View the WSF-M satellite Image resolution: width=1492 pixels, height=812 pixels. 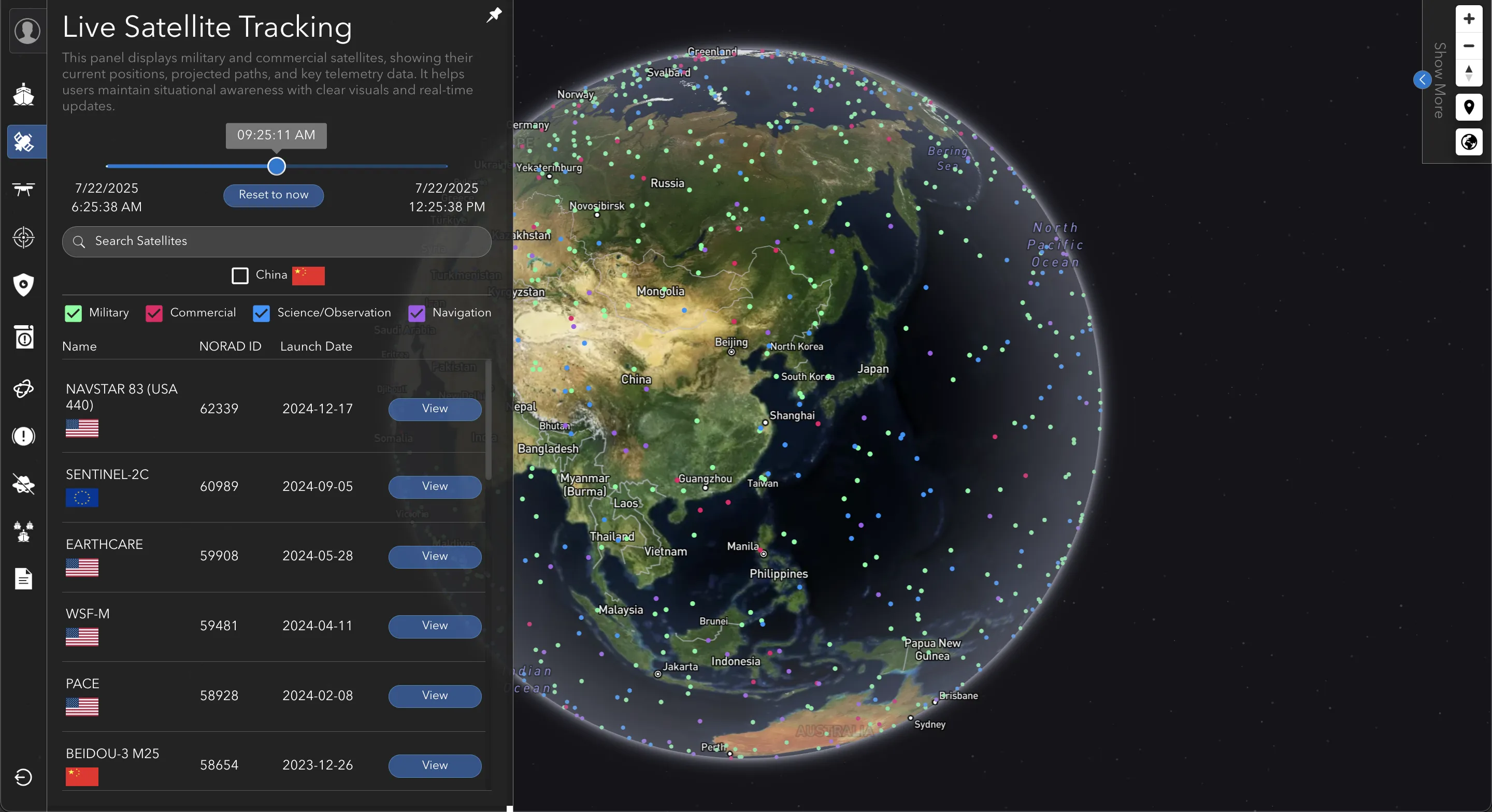pos(435,626)
